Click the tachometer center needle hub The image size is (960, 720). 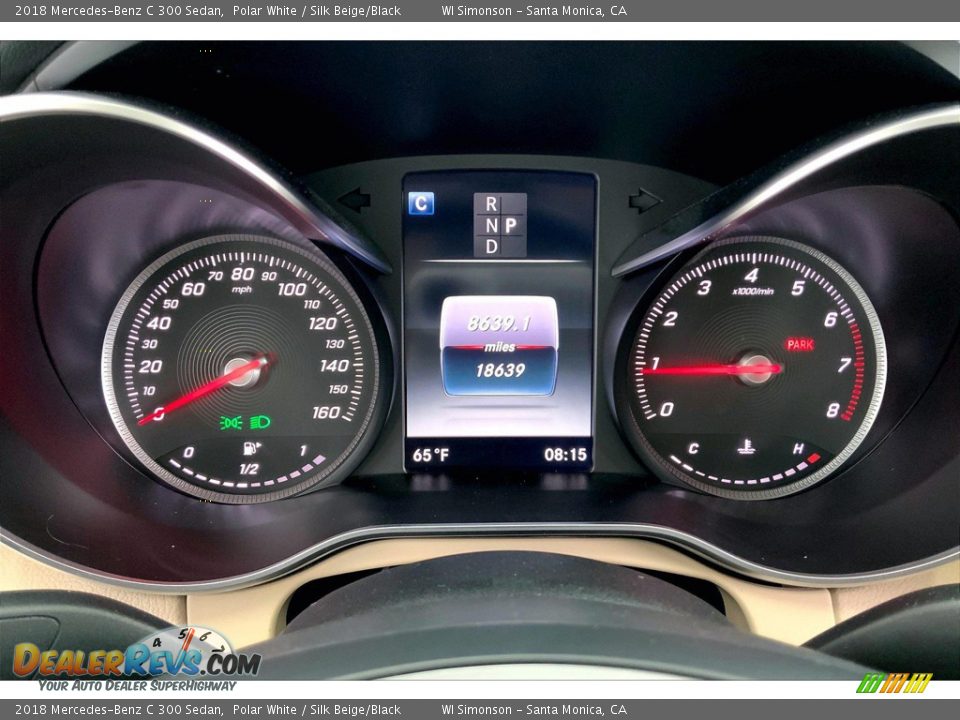[757, 369]
